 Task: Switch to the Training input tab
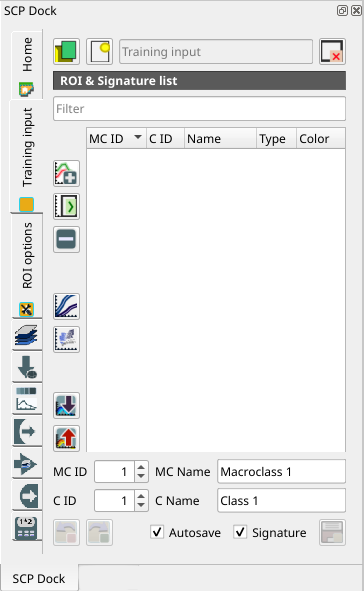[27, 156]
